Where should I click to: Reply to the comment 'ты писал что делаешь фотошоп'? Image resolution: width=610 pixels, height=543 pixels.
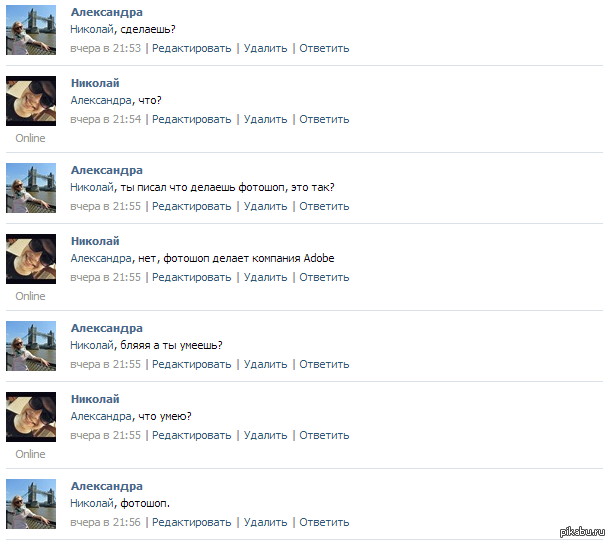[x=324, y=207]
